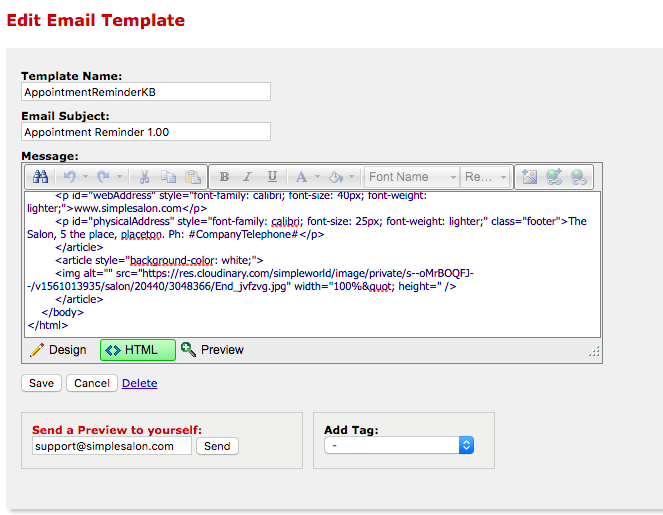Click the editor resize grip handle
The width and height of the screenshot is (663, 515).
pos(594,352)
